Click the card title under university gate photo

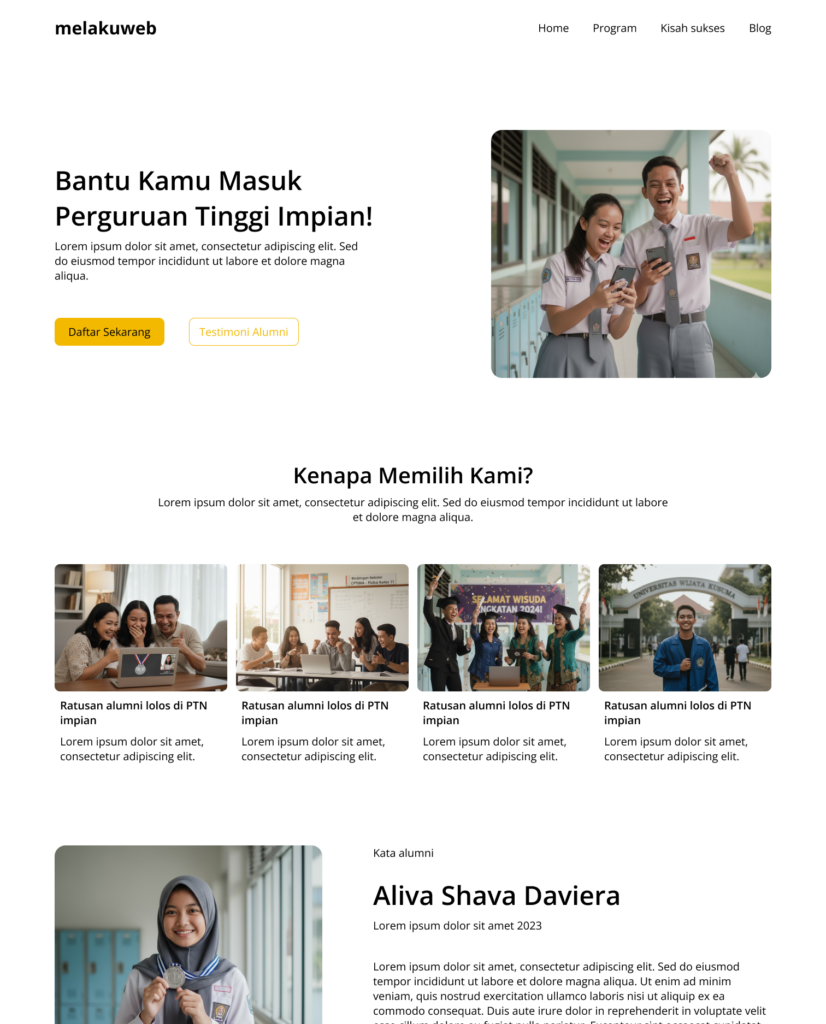pos(677,712)
